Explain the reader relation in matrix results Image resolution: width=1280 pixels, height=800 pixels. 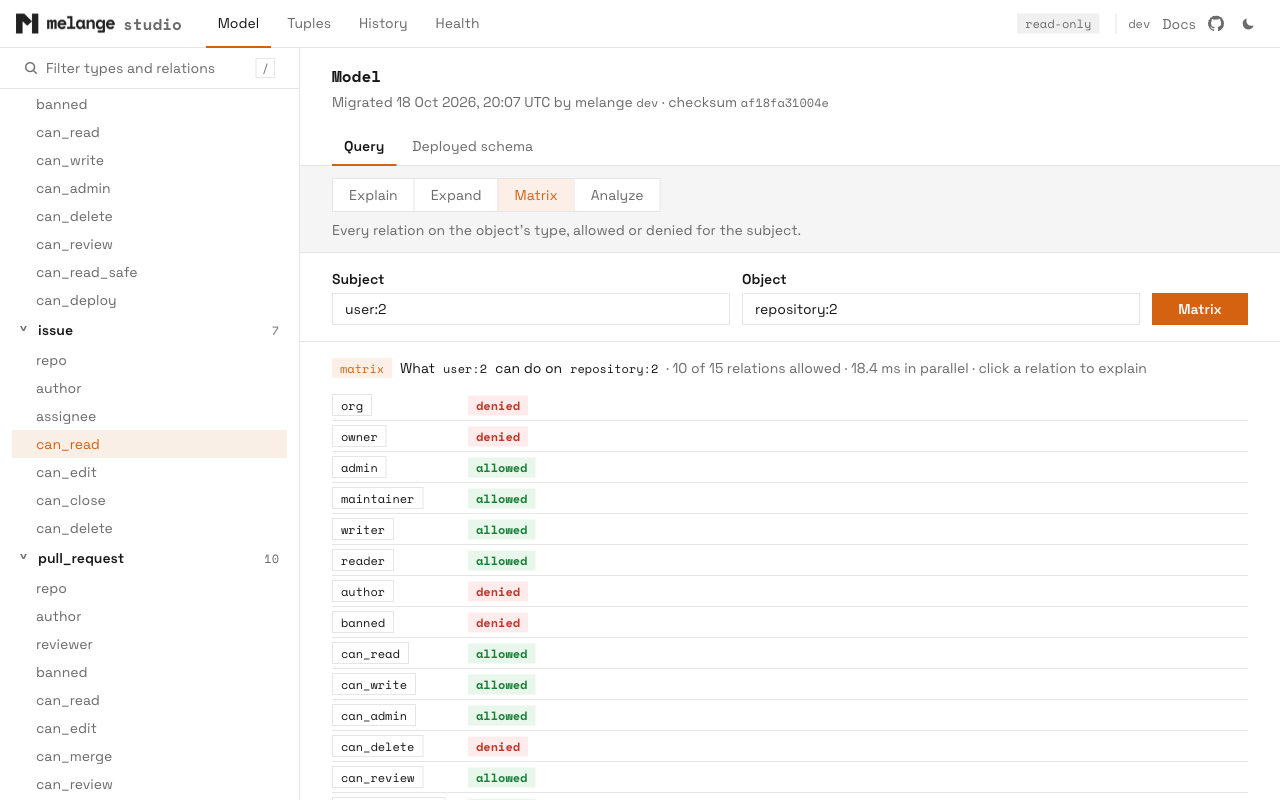pyautogui.click(x=363, y=560)
